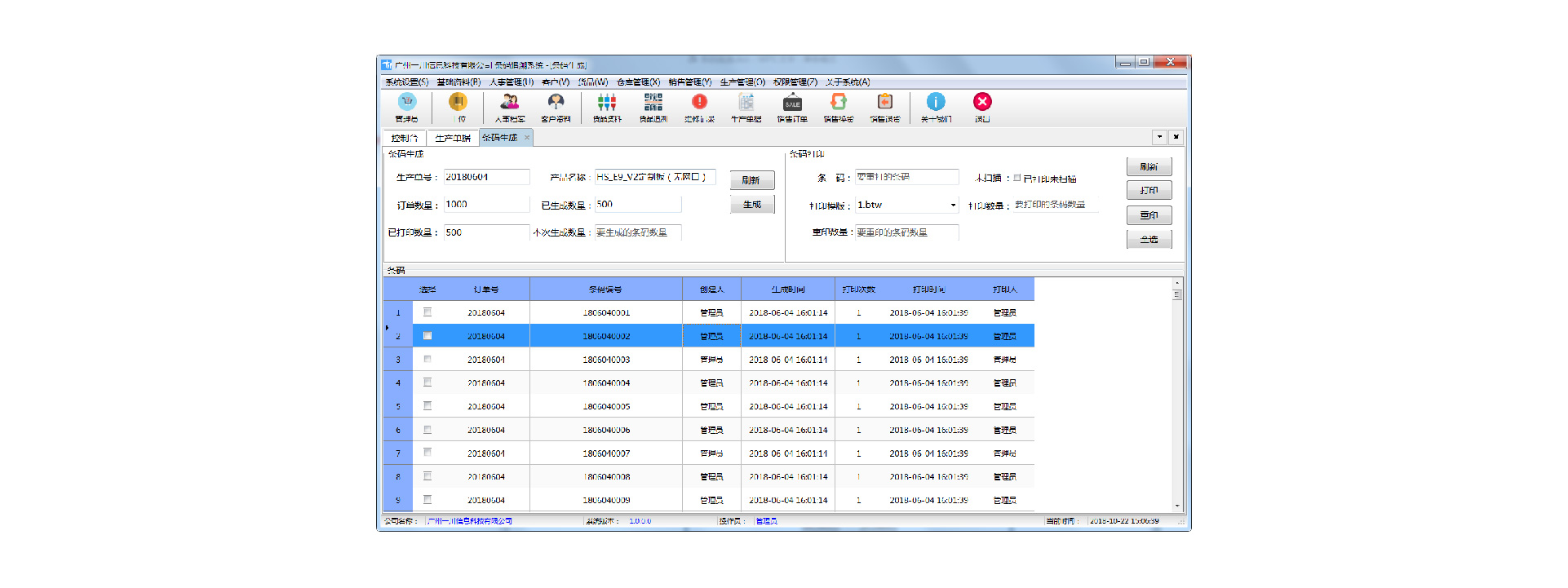
Task: Check the box for barcode 1806040001
Action: tap(427, 312)
